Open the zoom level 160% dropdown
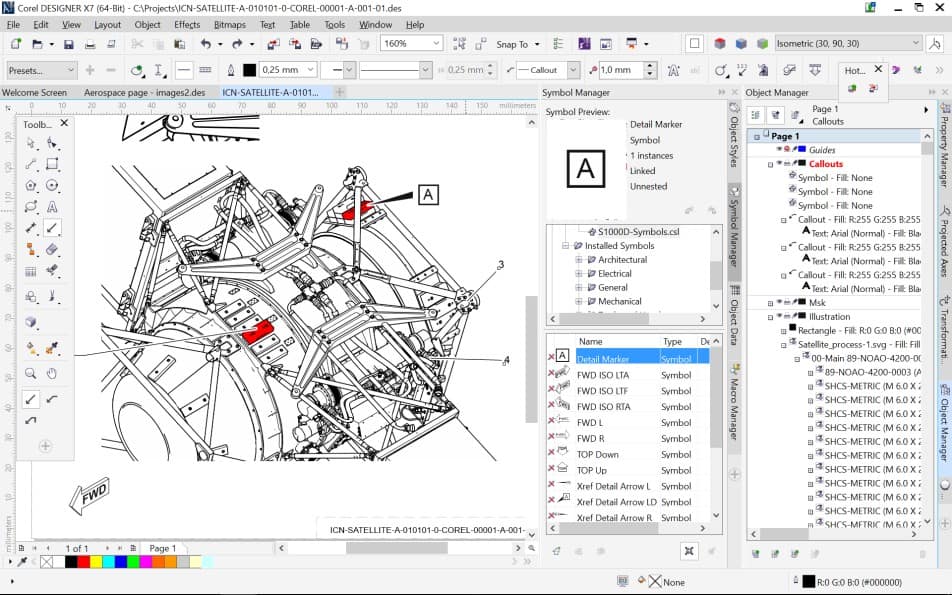This screenshot has height=595, width=952. click(436, 44)
